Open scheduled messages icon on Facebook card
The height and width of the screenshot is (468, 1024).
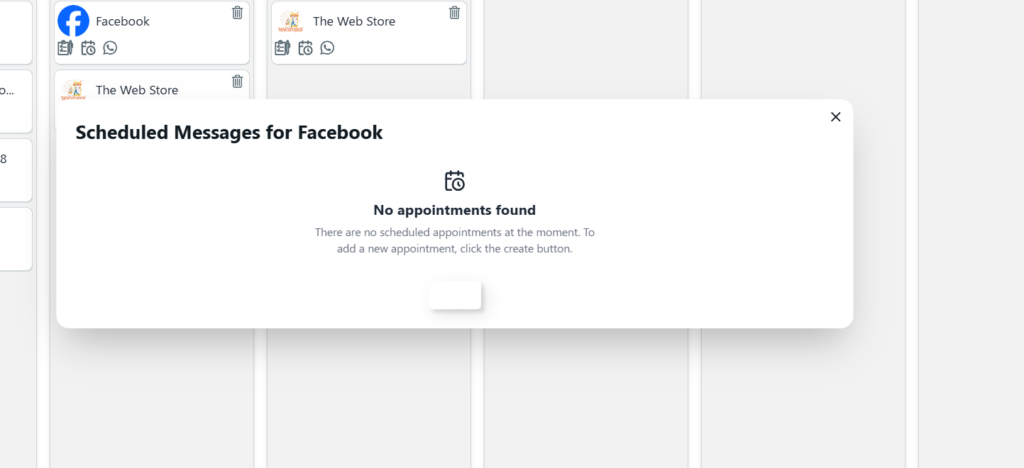(88, 48)
